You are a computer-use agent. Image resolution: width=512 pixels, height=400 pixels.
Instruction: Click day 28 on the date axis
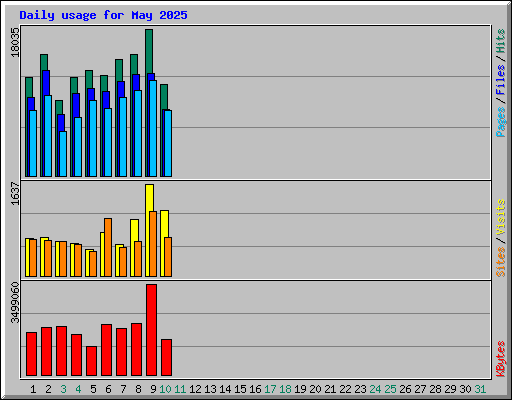click(x=435, y=389)
